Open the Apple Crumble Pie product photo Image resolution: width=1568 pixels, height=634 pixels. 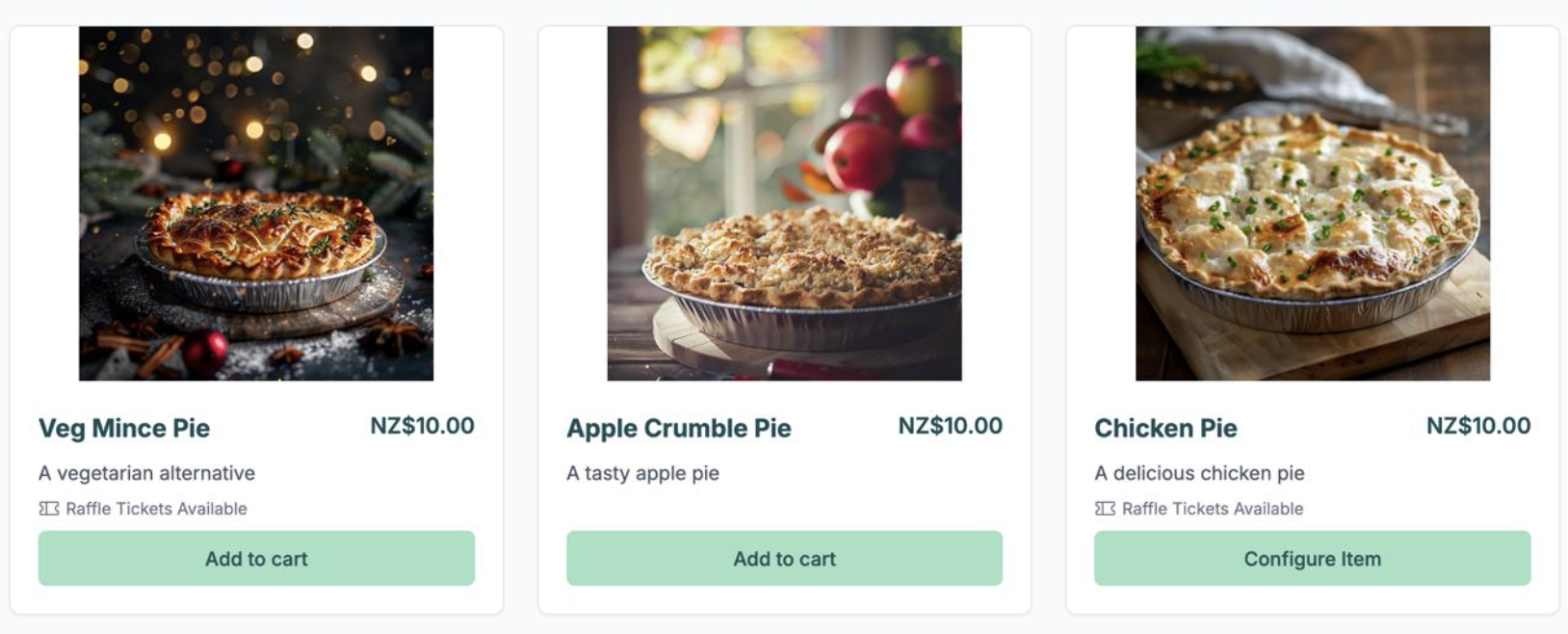point(784,203)
